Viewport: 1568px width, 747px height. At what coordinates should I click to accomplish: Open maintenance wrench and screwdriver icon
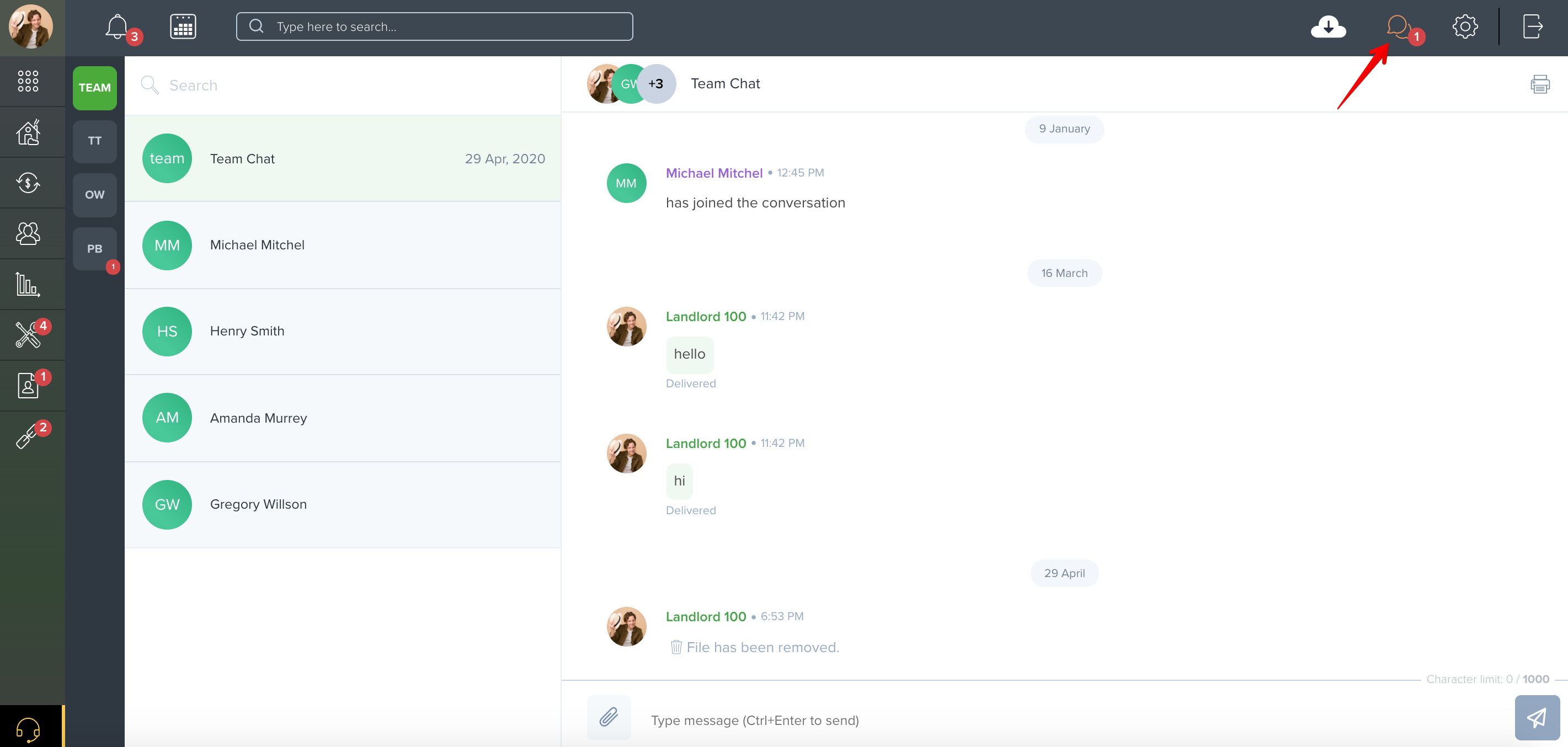tap(28, 334)
